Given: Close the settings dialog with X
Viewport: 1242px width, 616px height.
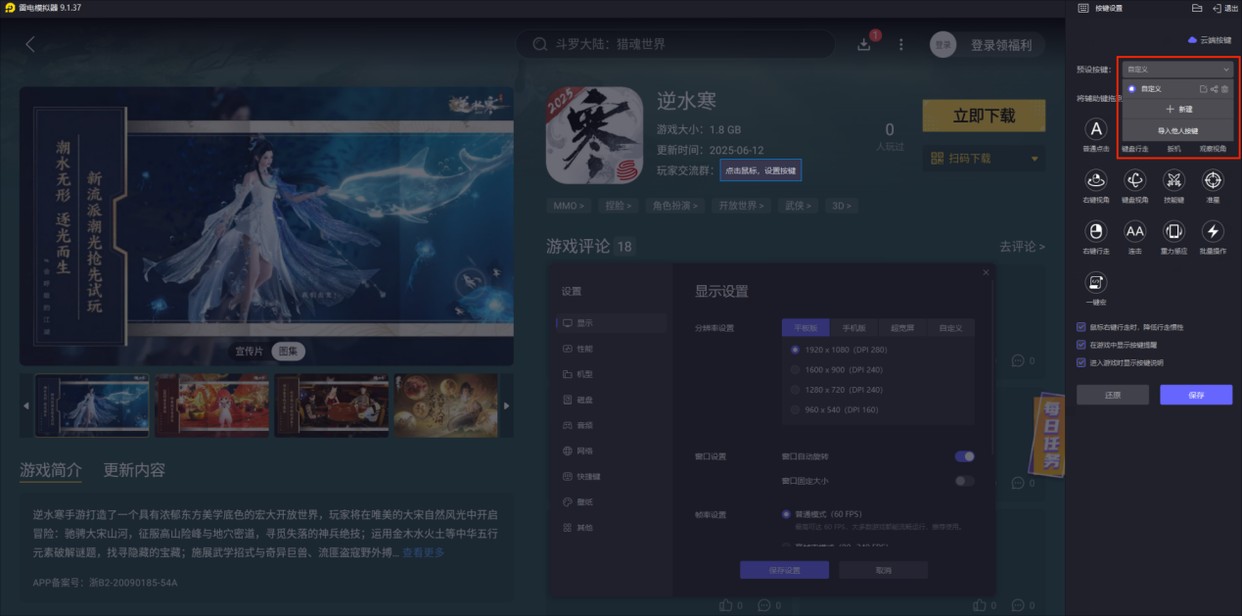Looking at the screenshot, I should tap(985, 272).
